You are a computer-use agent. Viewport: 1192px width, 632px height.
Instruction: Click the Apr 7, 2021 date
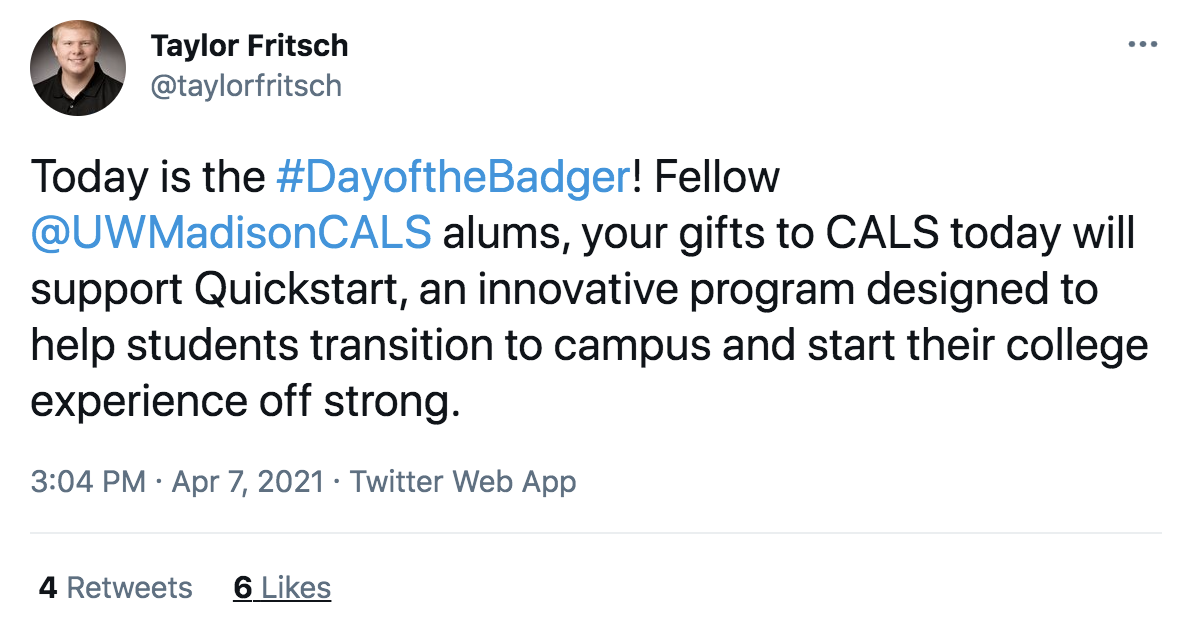(x=248, y=482)
